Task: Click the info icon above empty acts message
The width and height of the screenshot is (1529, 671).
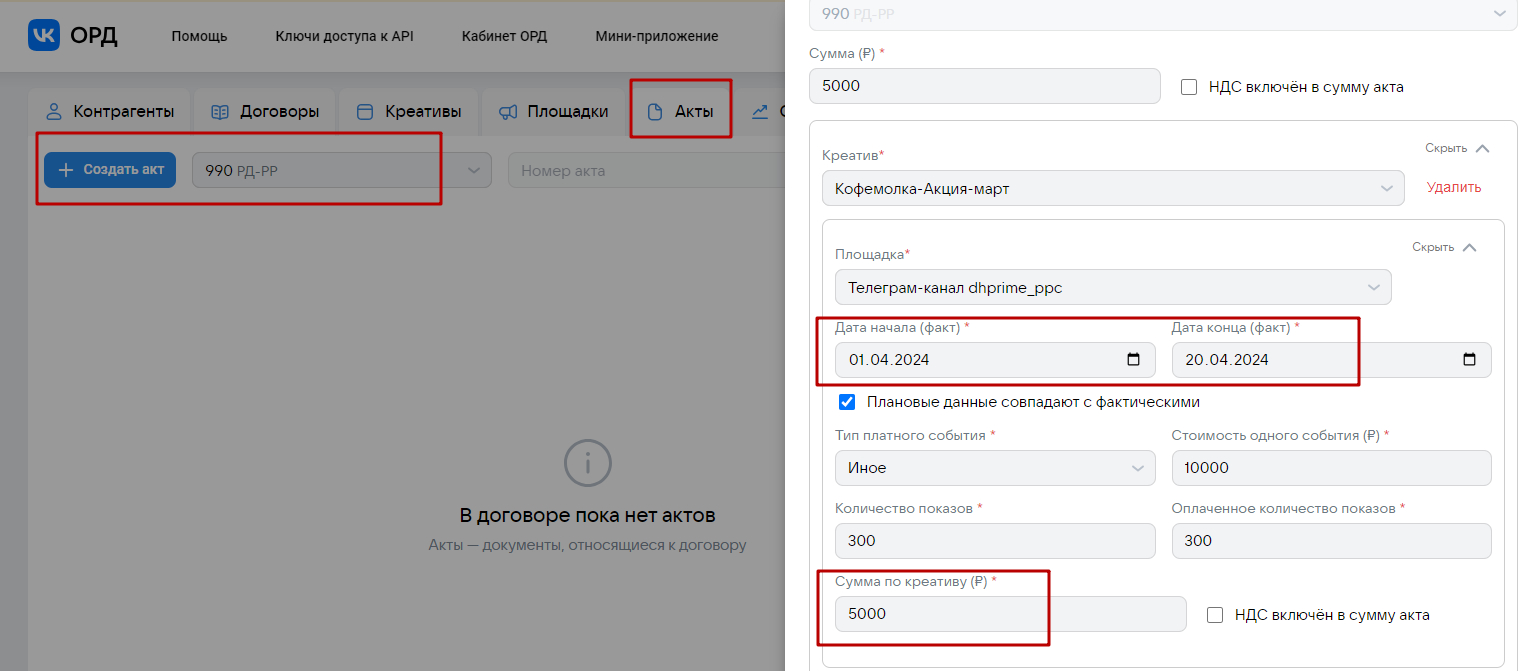Action: (587, 462)
